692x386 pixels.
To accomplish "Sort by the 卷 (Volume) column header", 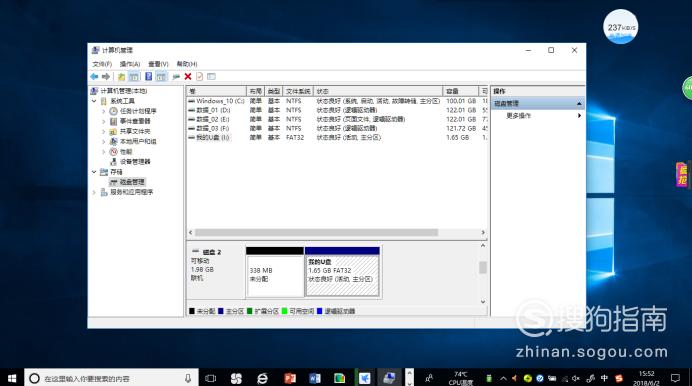I will click(x=216, y=91).
